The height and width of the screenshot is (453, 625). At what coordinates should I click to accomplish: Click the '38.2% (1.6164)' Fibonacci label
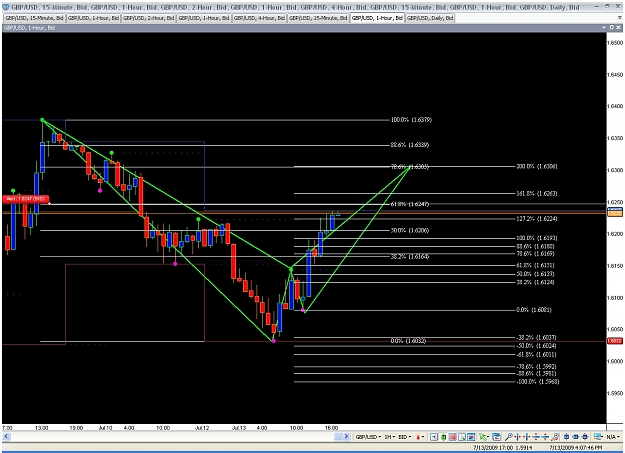[410, 256]
